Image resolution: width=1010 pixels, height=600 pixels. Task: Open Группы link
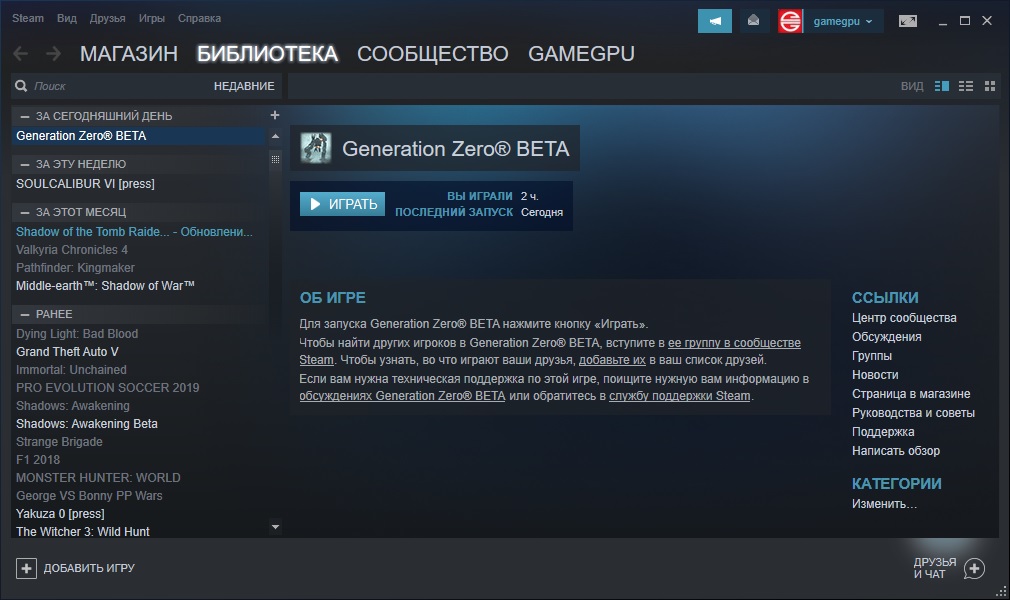(872, 356)
